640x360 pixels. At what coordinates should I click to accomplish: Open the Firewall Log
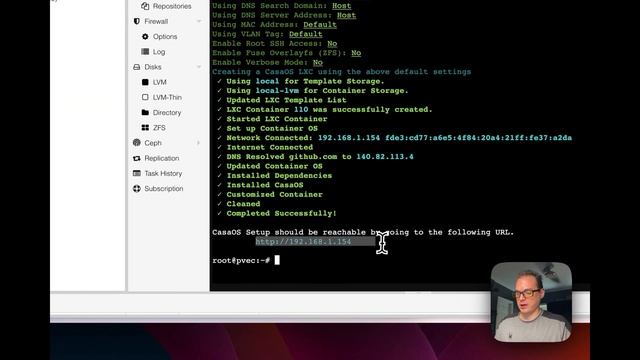[x=159, y=52]
